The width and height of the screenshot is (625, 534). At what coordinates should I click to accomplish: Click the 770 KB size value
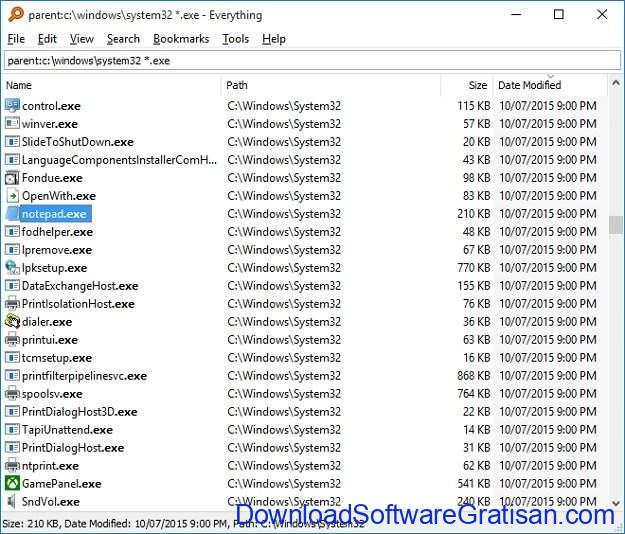click(x=474, y=268)
